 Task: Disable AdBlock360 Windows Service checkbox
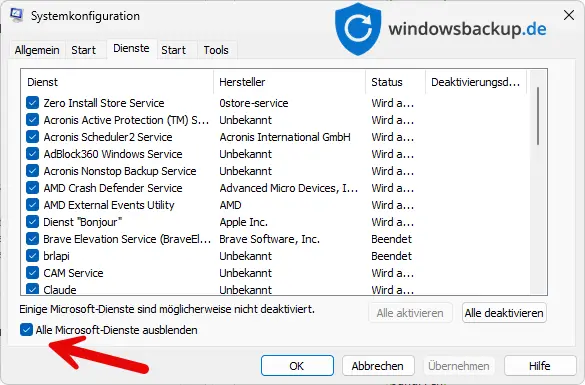coord(32,154)
